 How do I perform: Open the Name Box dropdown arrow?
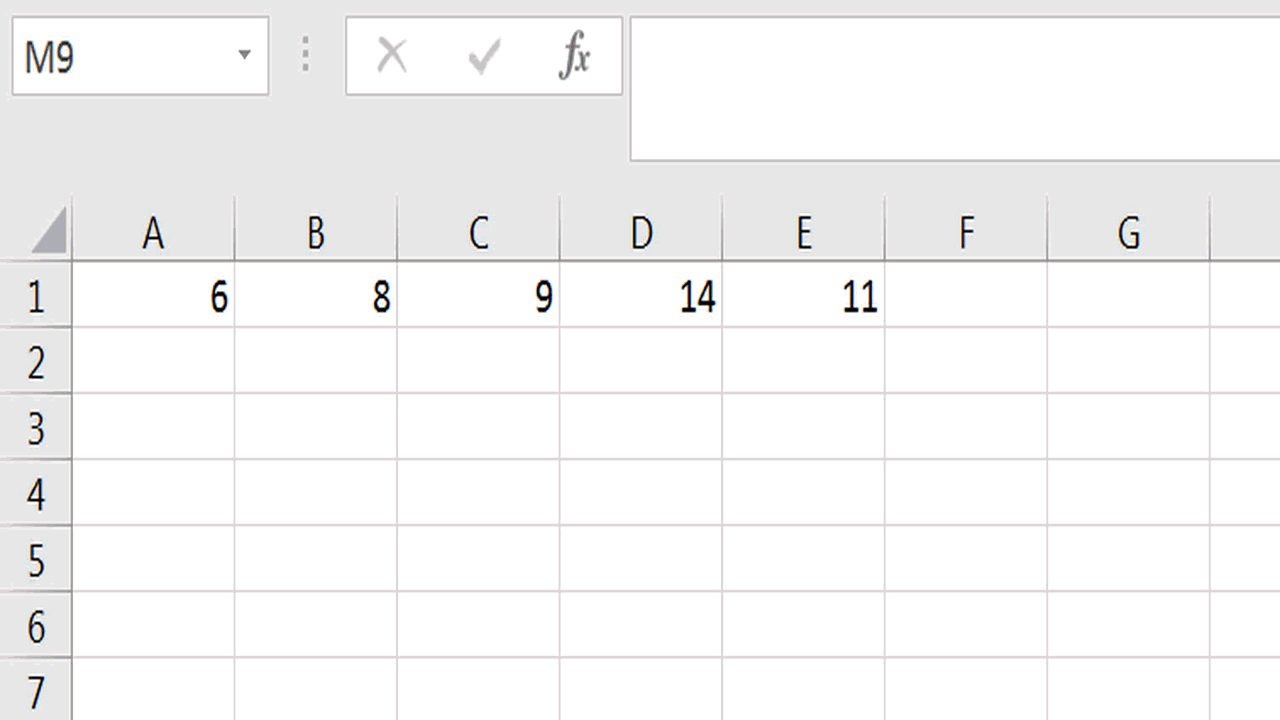(246, 55)
